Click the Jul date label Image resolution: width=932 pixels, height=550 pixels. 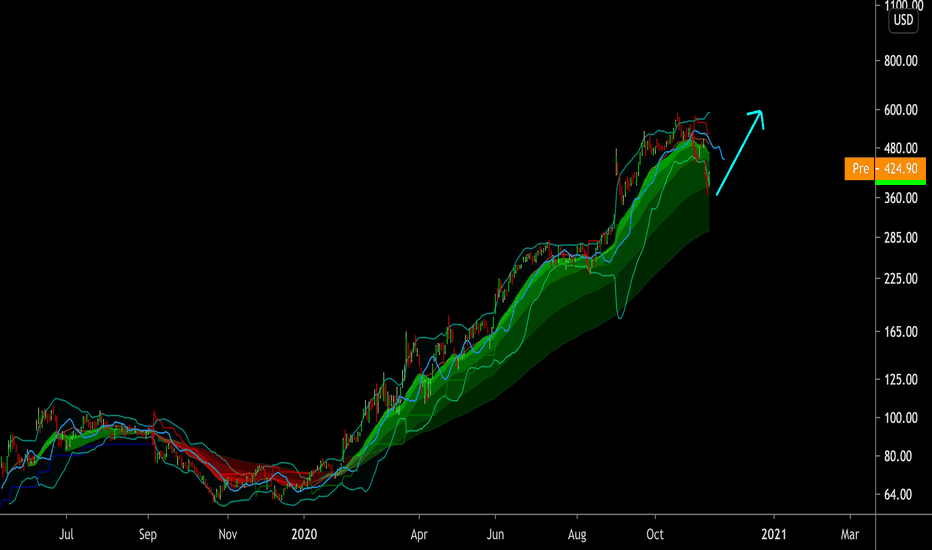pos(66,534)
